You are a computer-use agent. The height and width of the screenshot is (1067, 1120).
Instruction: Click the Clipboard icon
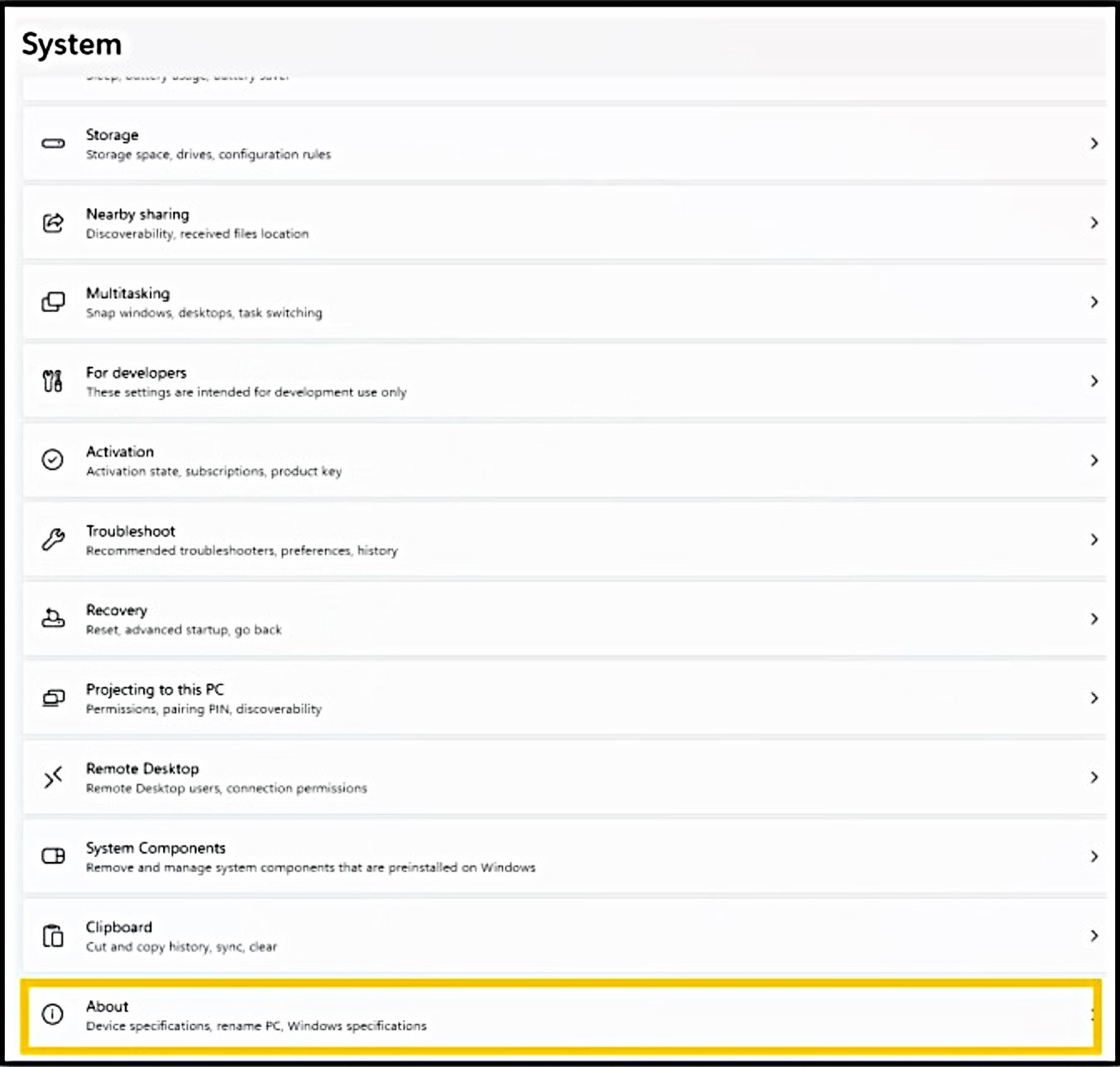[x=53, y=935]
